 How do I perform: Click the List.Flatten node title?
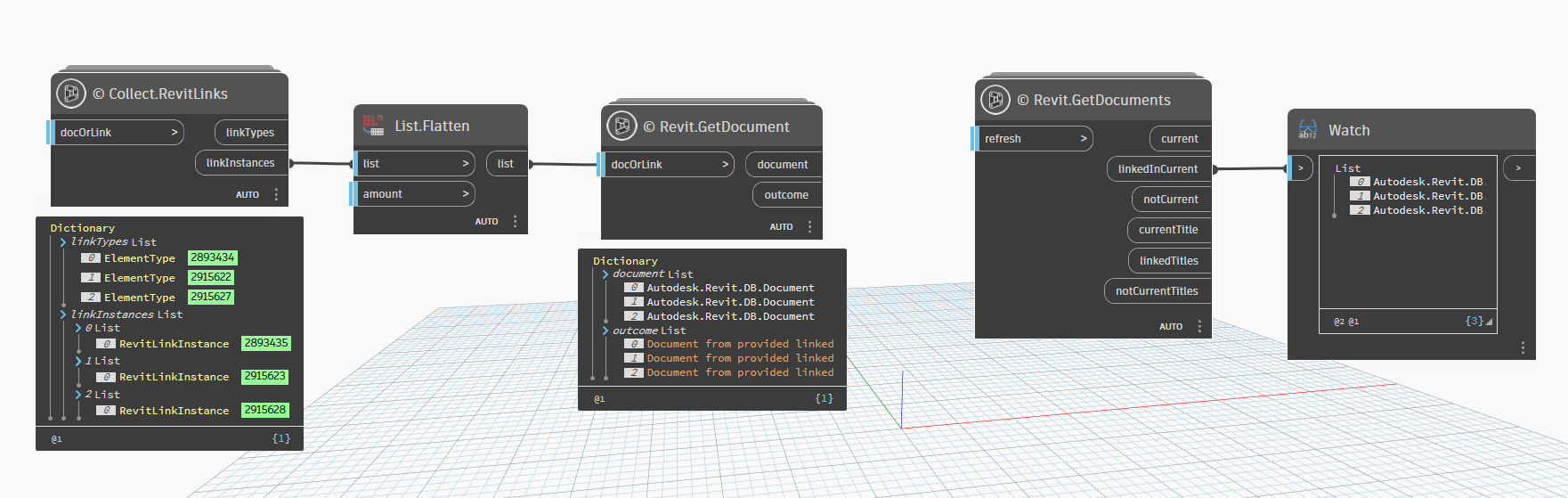[x=432, y=126]
